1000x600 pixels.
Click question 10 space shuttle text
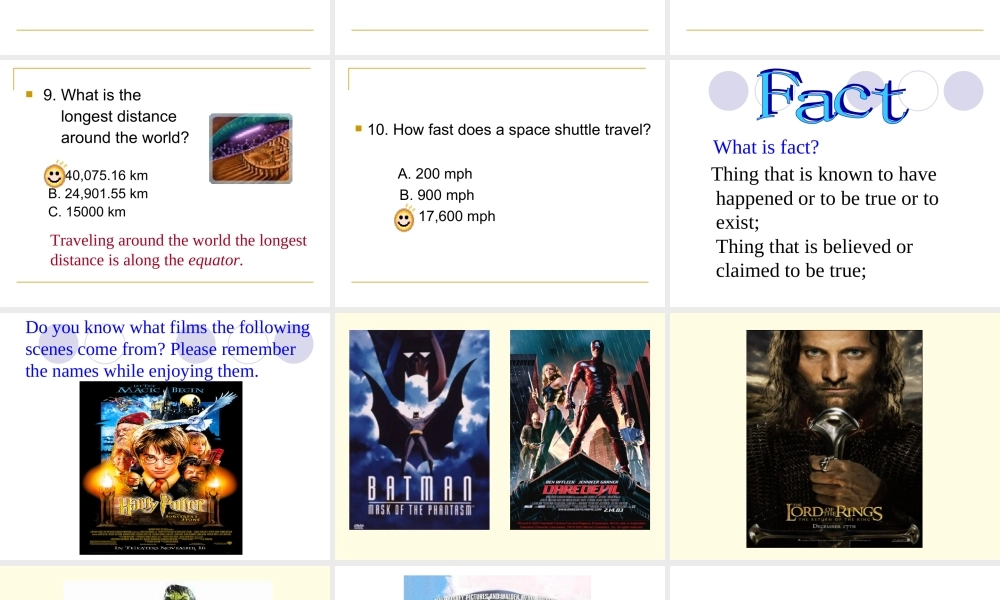[509, 129]
